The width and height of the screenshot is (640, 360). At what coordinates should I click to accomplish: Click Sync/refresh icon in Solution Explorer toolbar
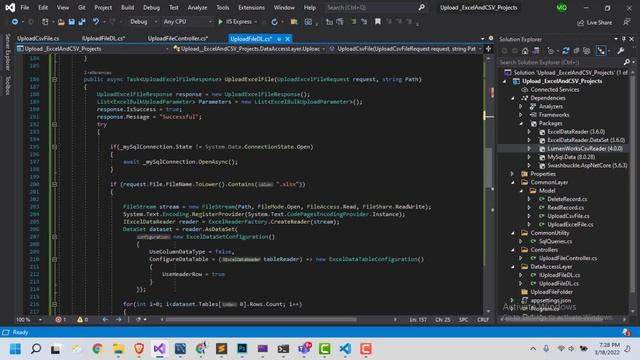566,51
